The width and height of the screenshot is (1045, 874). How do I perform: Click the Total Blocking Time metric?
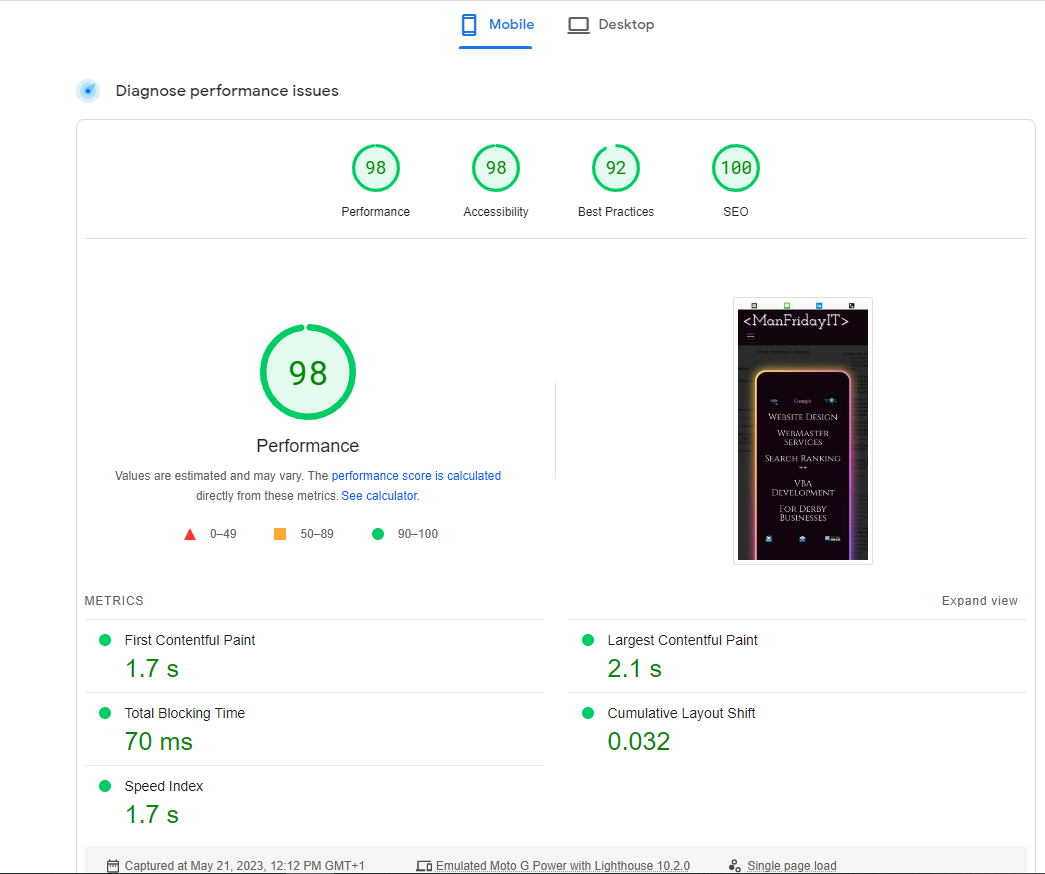pos(184,713)
